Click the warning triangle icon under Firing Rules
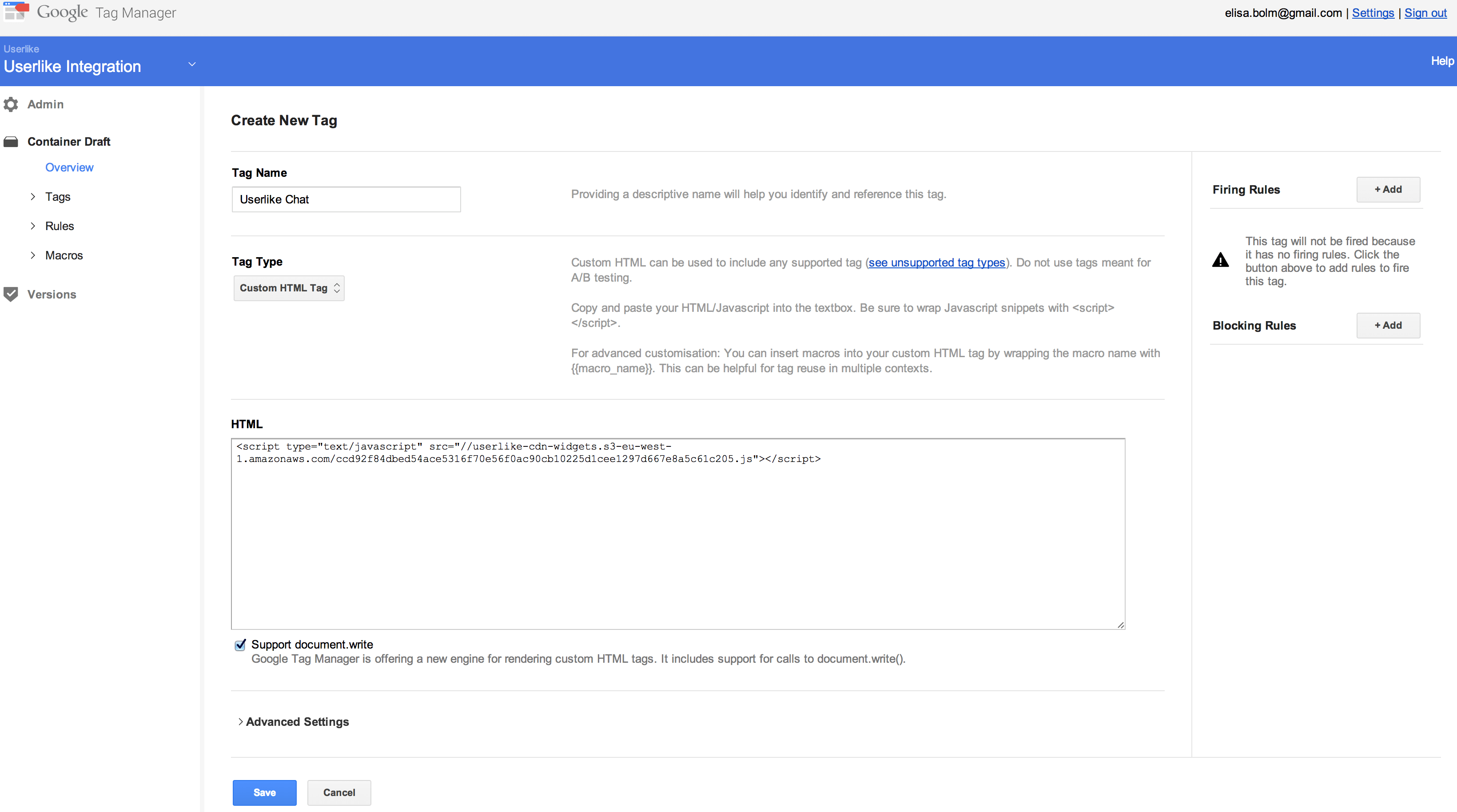 [1221, 260]
